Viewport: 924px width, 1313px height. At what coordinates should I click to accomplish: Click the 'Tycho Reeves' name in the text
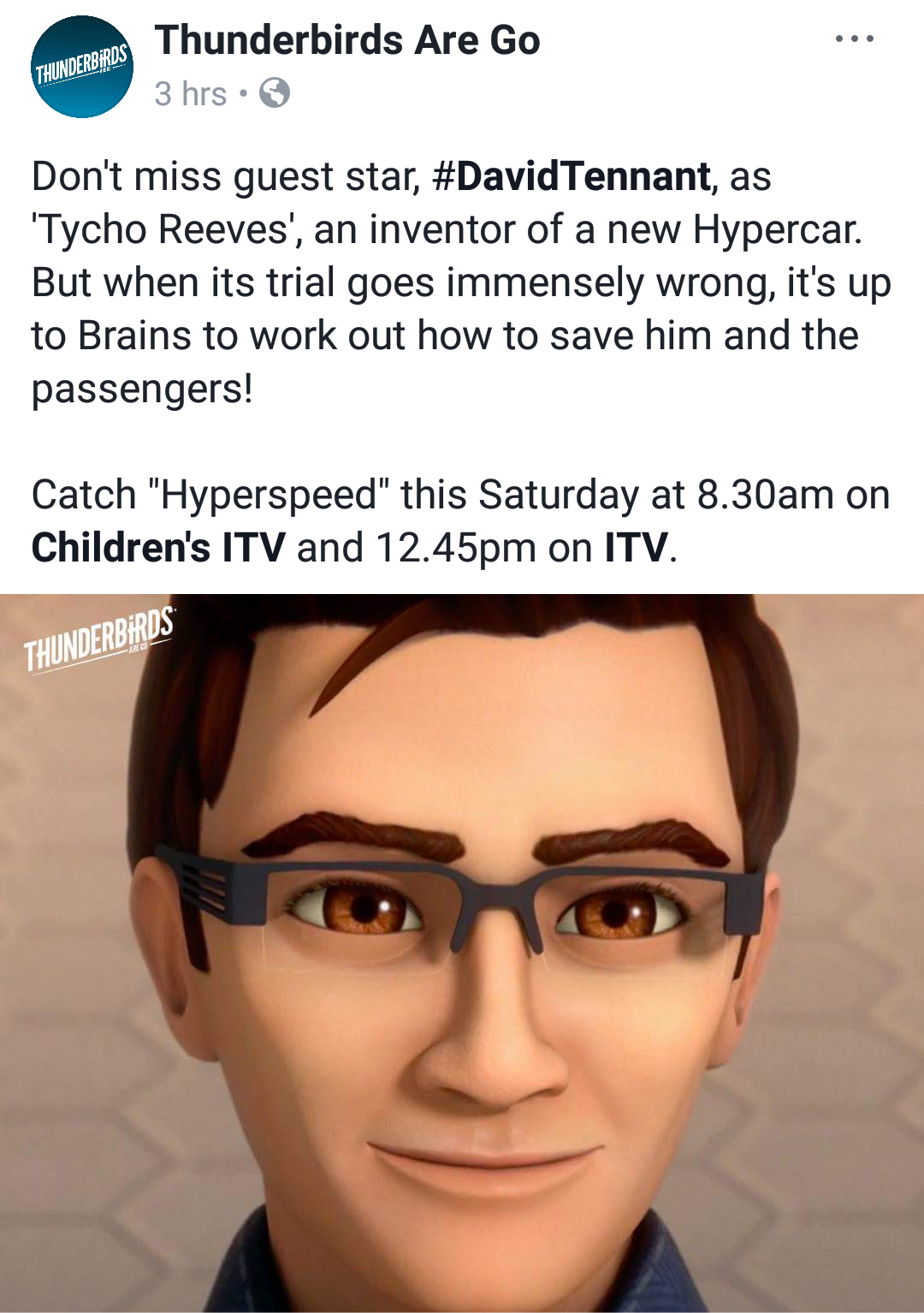coord(164,229)
